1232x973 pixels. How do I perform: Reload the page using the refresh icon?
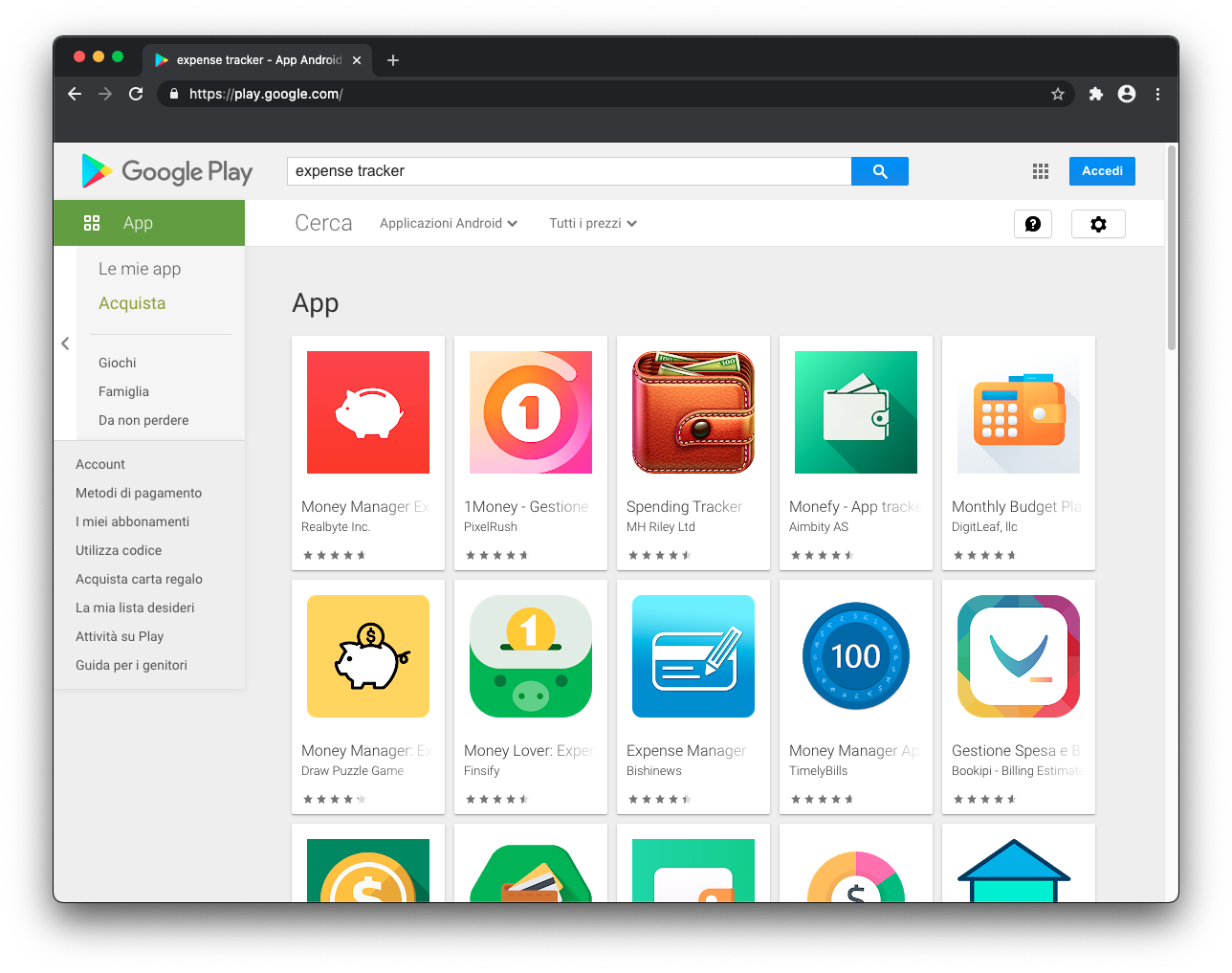coord(136,94)
